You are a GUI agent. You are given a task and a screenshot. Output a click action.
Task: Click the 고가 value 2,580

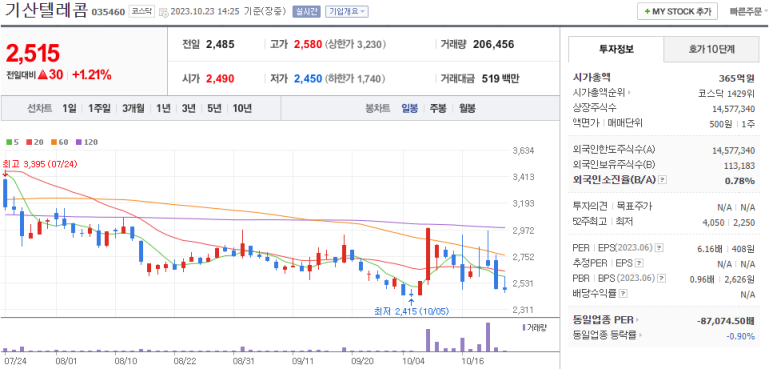coord(308,44)
